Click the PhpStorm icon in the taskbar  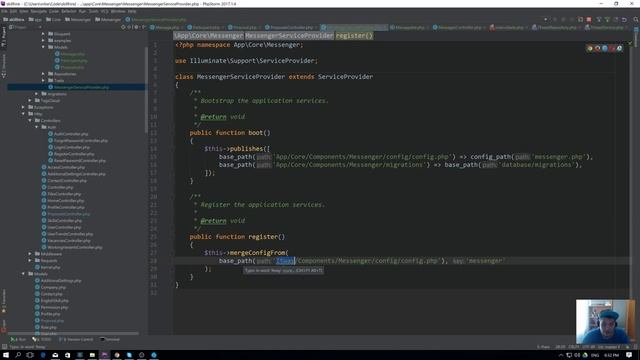click(x=104, y=355)
